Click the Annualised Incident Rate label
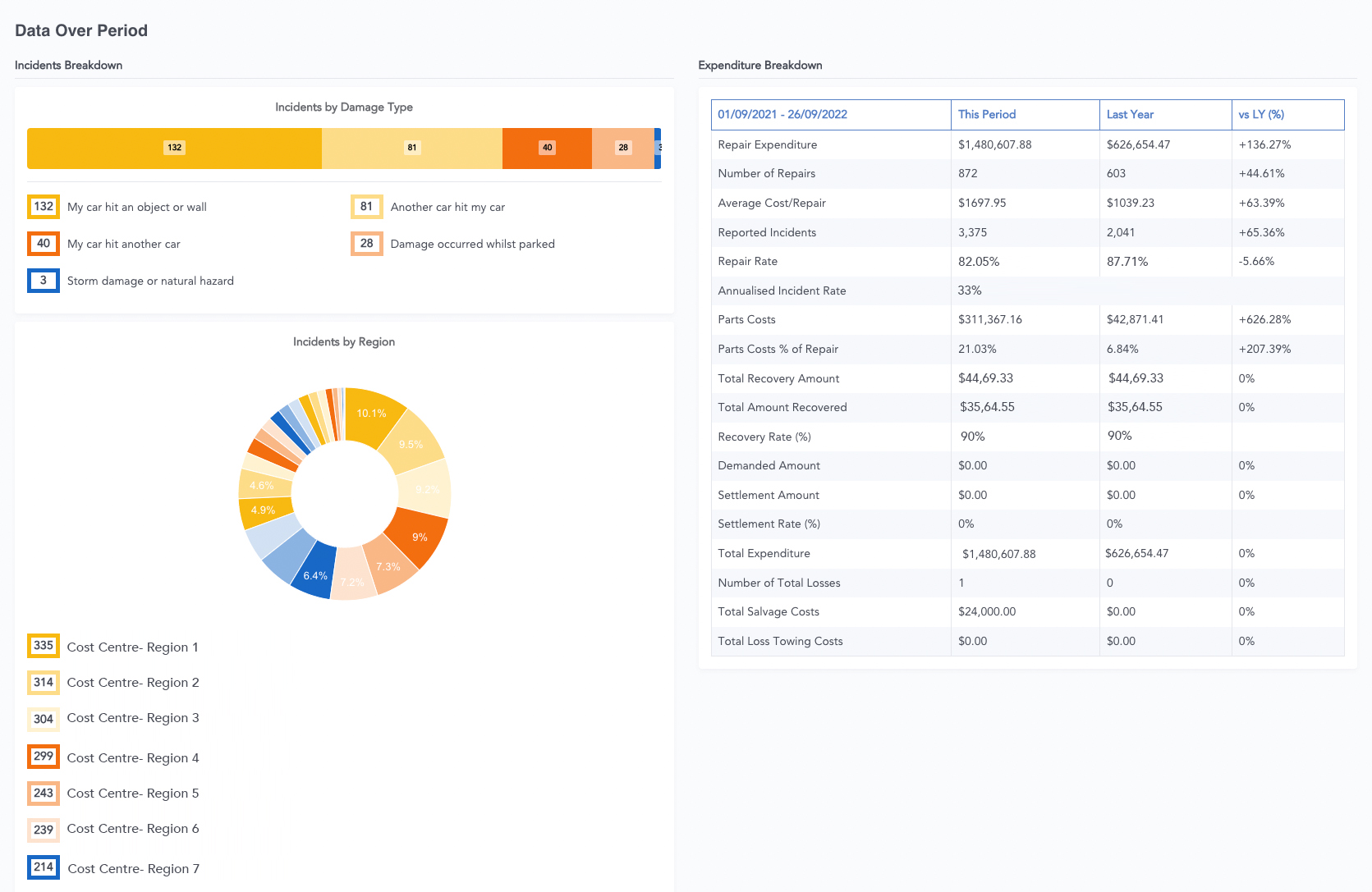 click(782, 290)
